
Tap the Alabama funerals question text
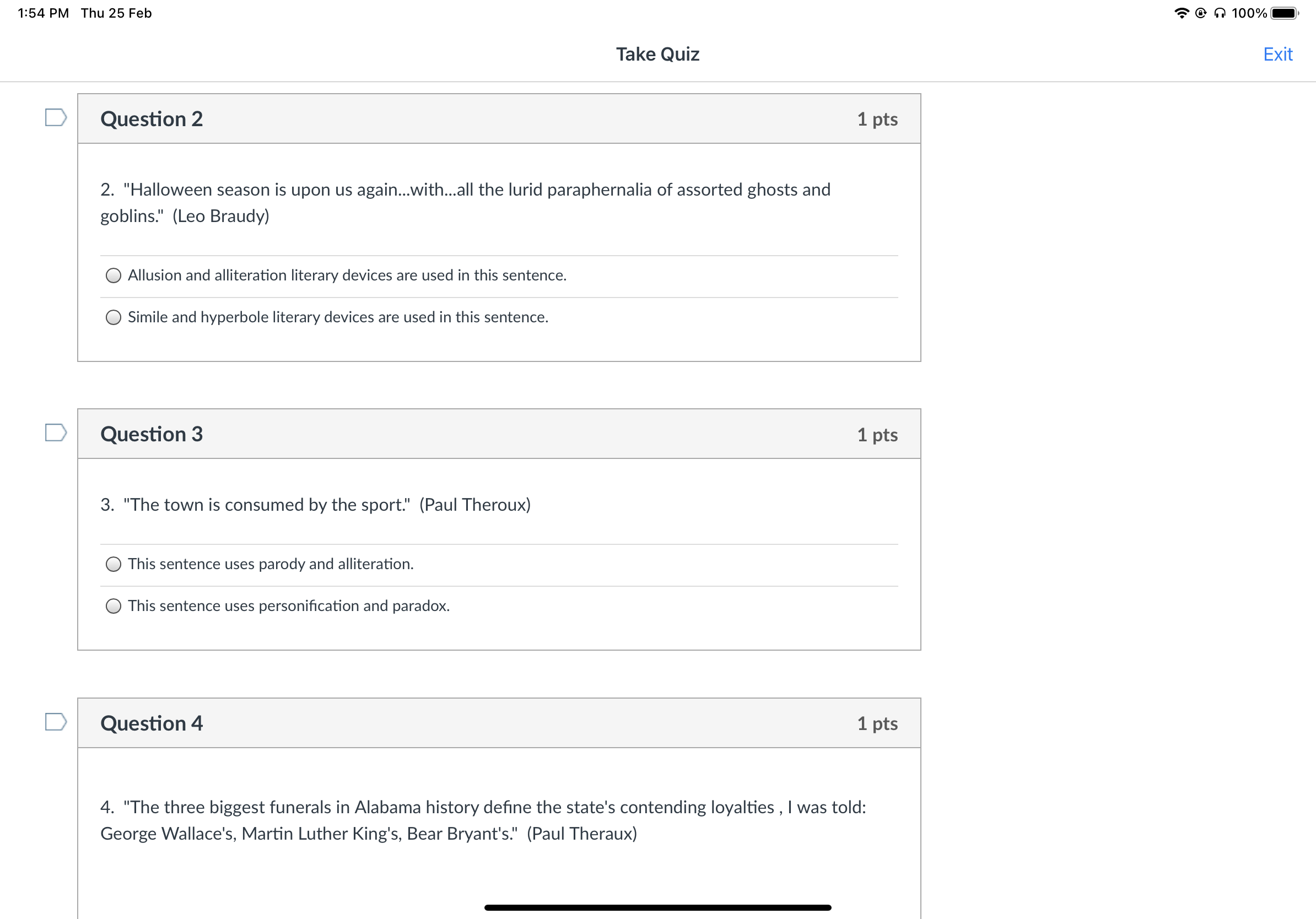(x=483, y=820)
